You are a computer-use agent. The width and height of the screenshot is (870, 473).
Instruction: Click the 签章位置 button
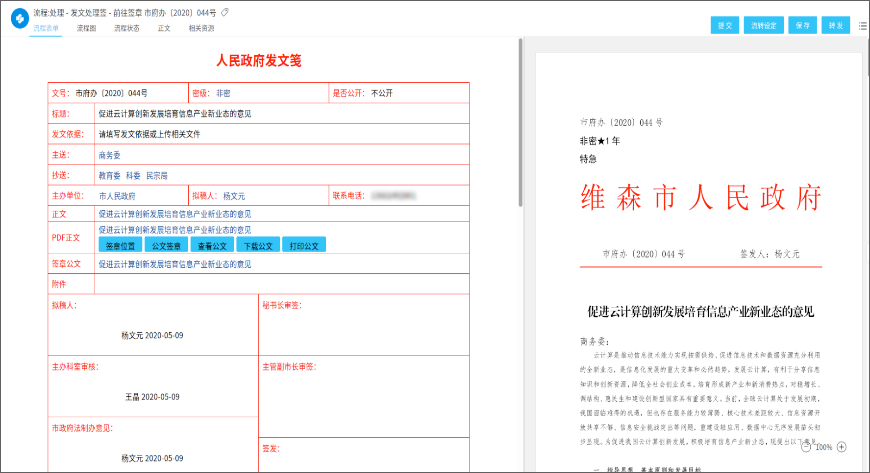[x=120, y=245]
